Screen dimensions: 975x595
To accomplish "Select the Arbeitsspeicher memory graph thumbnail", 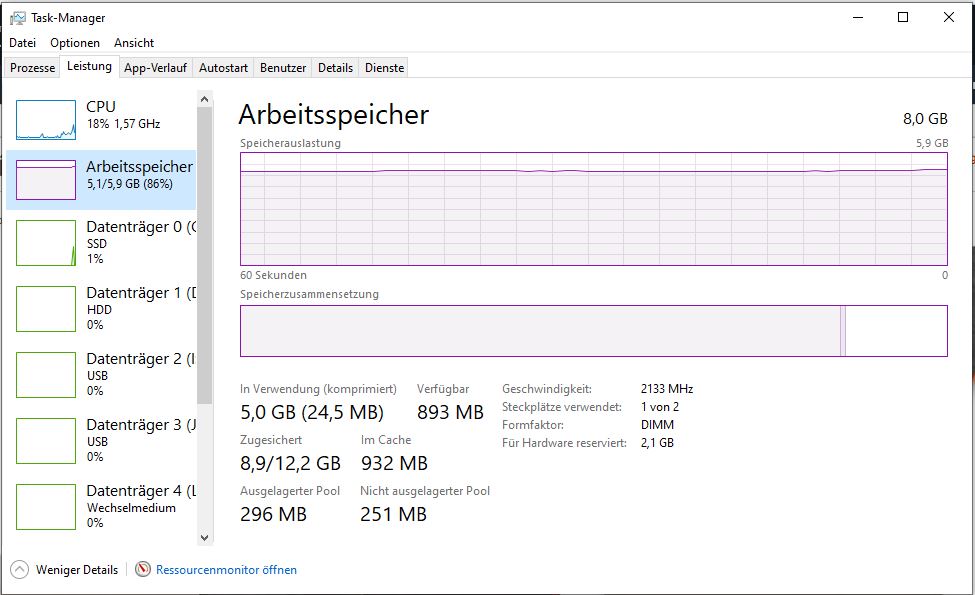I will tap(46, 180).
